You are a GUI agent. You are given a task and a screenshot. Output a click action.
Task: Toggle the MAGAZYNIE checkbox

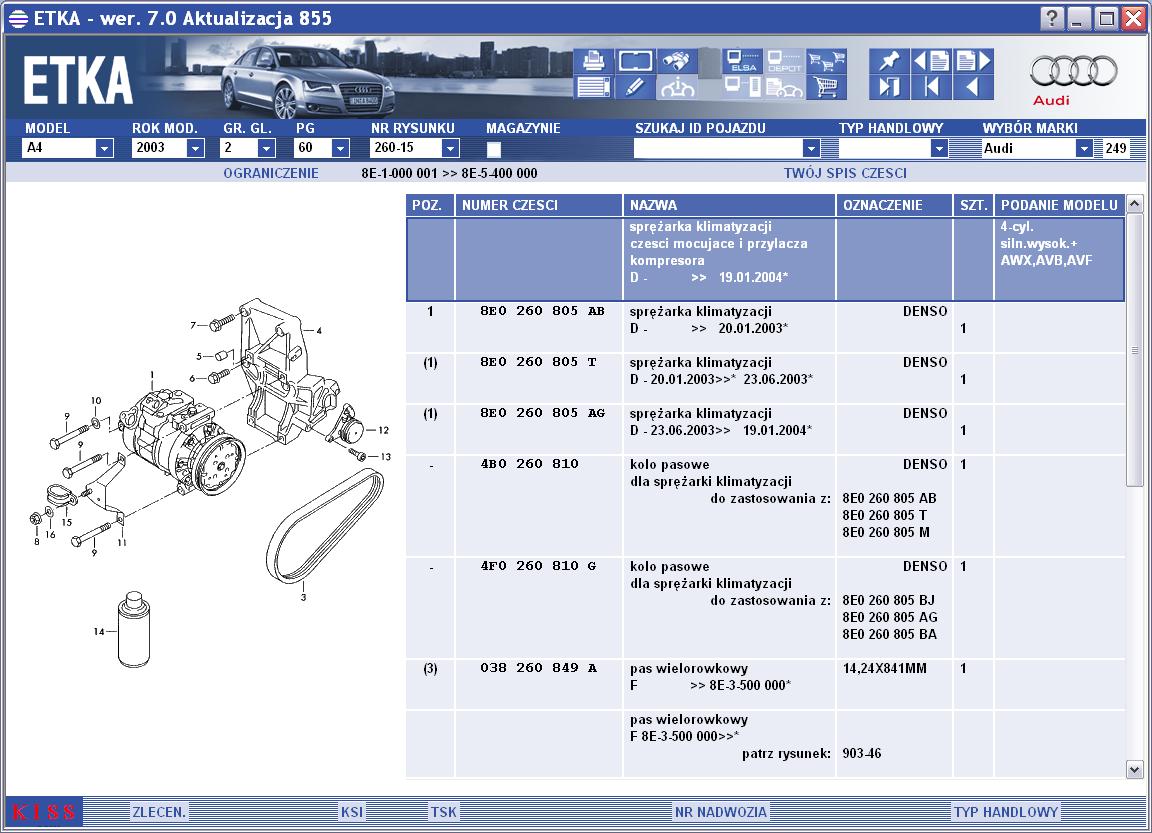coord(494,149)
